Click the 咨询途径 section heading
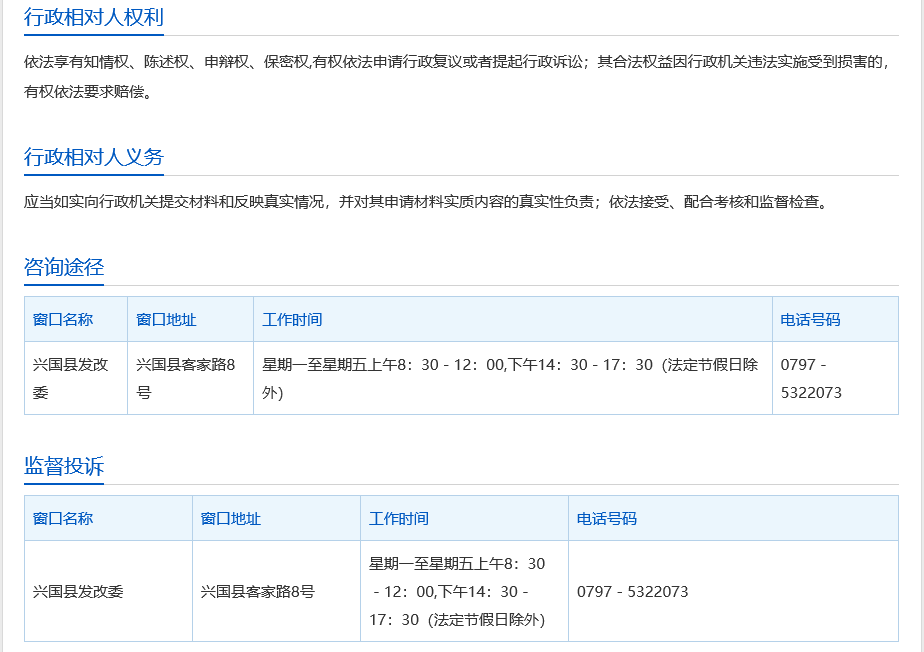This screenshot has width=924, height=652. click(64, 267)
